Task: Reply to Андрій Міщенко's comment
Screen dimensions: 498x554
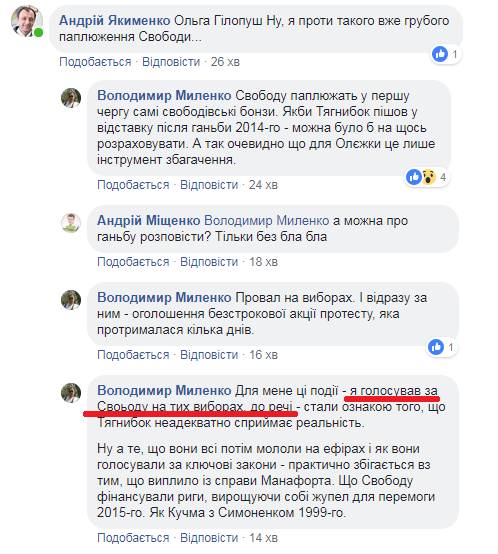Action: [209, 262]
